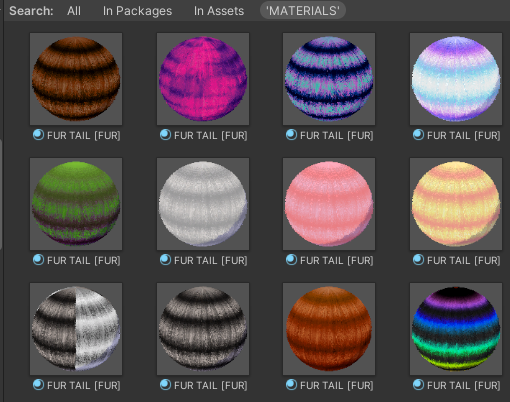This screenshot has height=402, width=510.
Task: Select the 'MATERIALS' search scope
Action: pyautogui.click(x=303, y=11)
